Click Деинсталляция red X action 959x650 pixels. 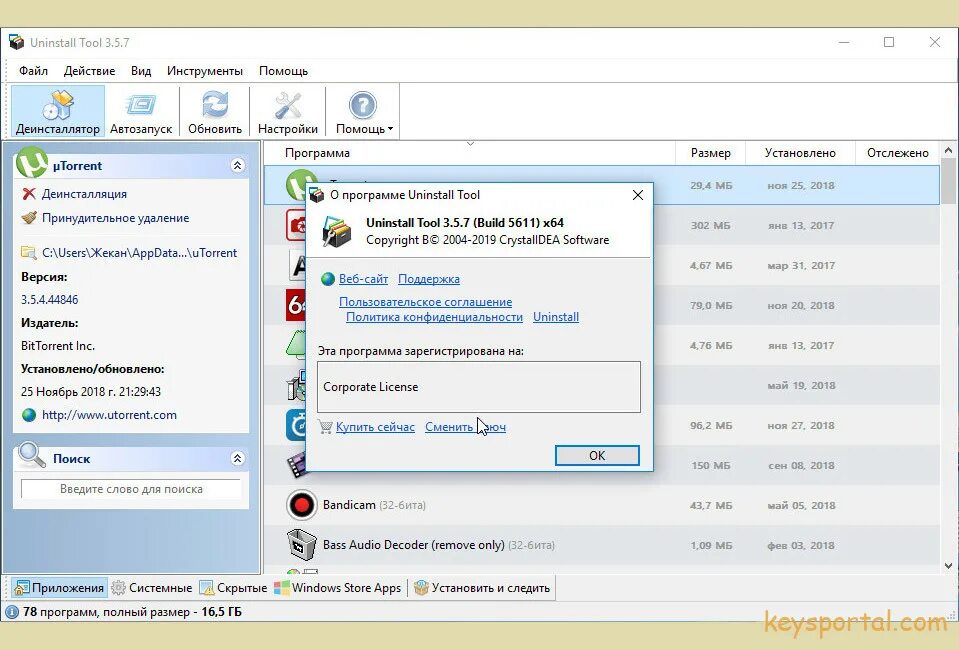coord(84,194)
